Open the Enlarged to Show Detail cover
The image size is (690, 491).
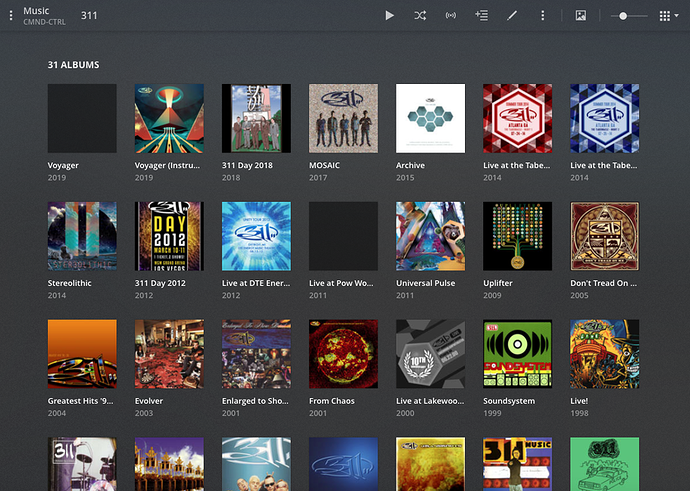tap(257, 354)
